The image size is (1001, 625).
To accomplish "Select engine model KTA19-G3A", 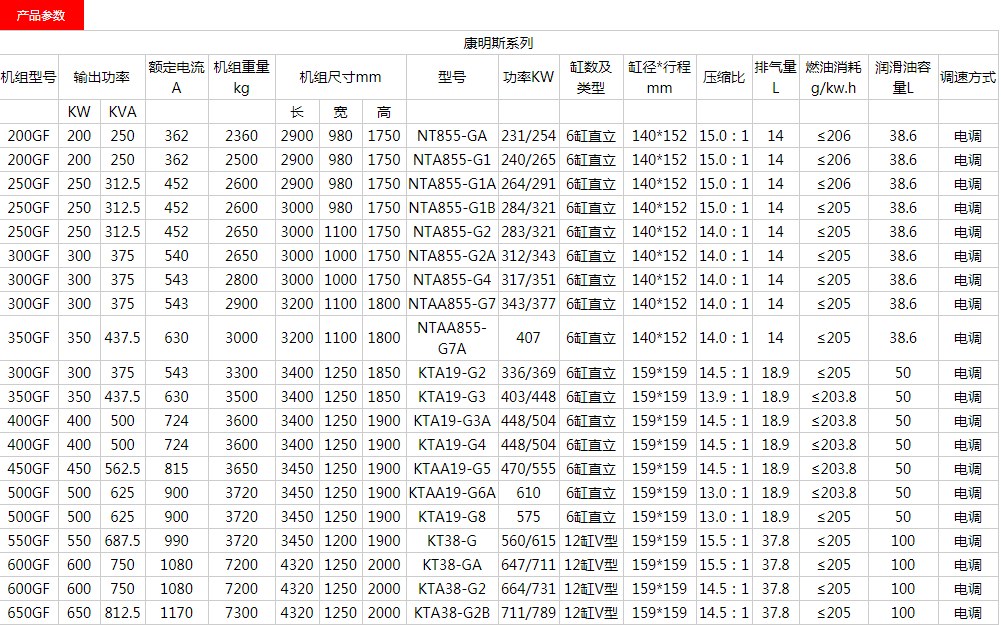I will coord(452,421).
